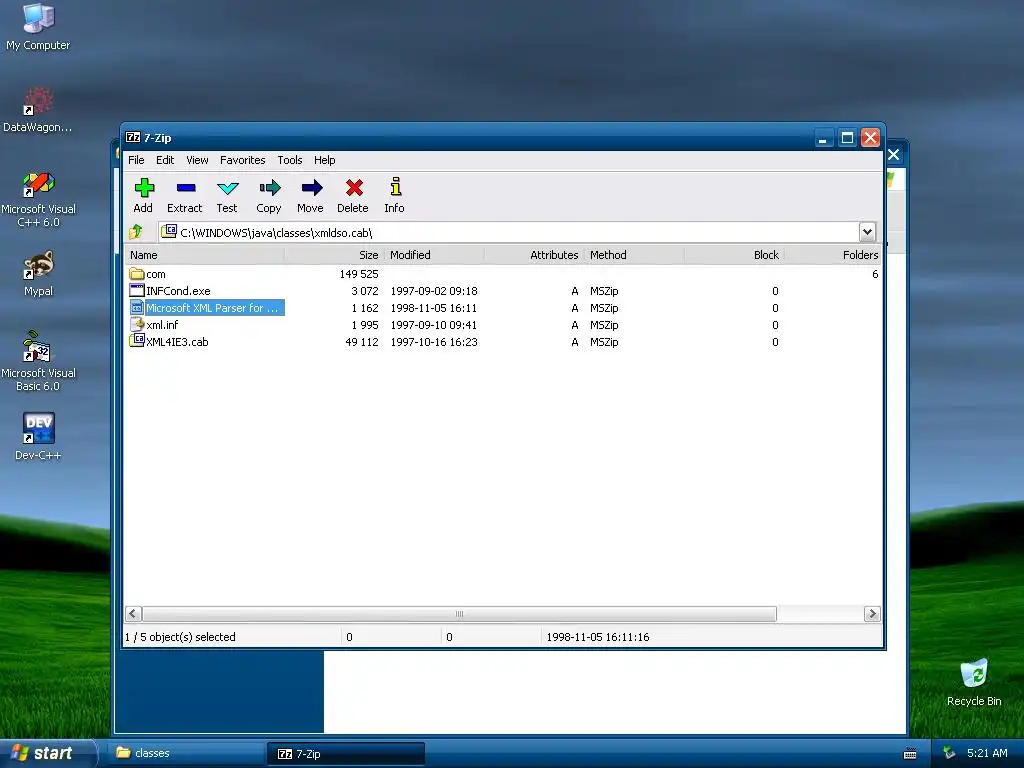Click the 49 112 size value
Viewport: 1024px width, 768px height.
362,342
